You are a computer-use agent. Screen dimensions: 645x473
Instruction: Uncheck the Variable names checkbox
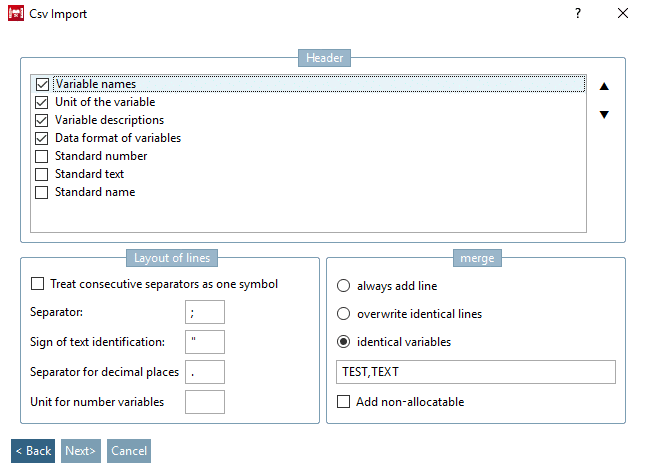[x=42, y=84]
